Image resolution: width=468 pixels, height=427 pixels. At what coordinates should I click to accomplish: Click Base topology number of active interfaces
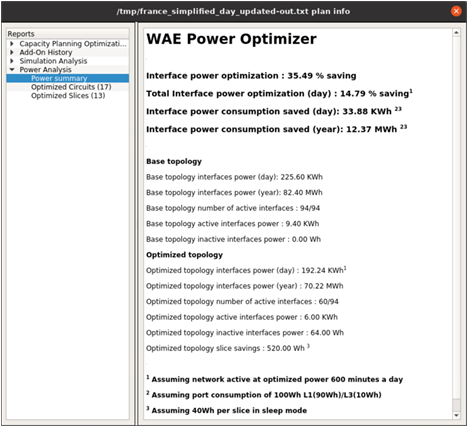(x=233, y=208)
